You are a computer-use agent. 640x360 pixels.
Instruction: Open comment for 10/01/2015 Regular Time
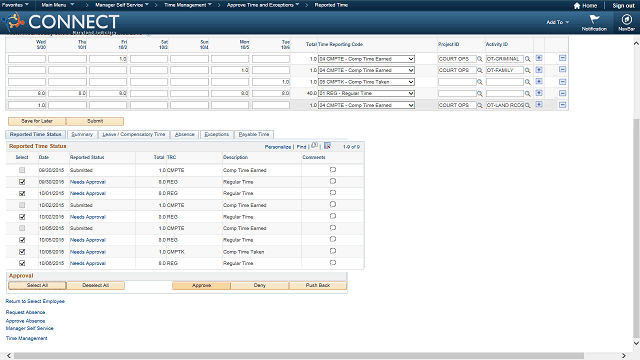tap(333, 193)
